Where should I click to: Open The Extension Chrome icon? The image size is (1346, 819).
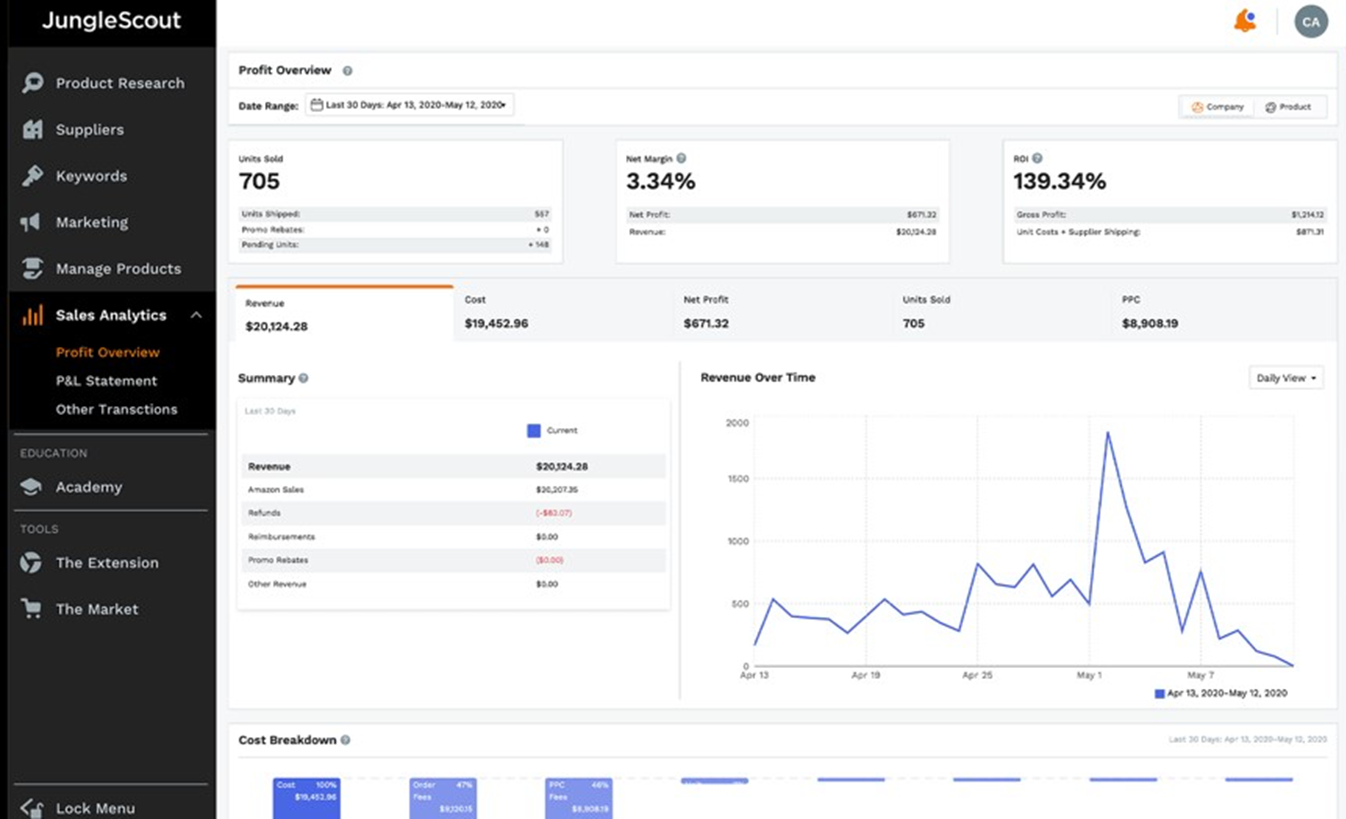click(32, 562)
